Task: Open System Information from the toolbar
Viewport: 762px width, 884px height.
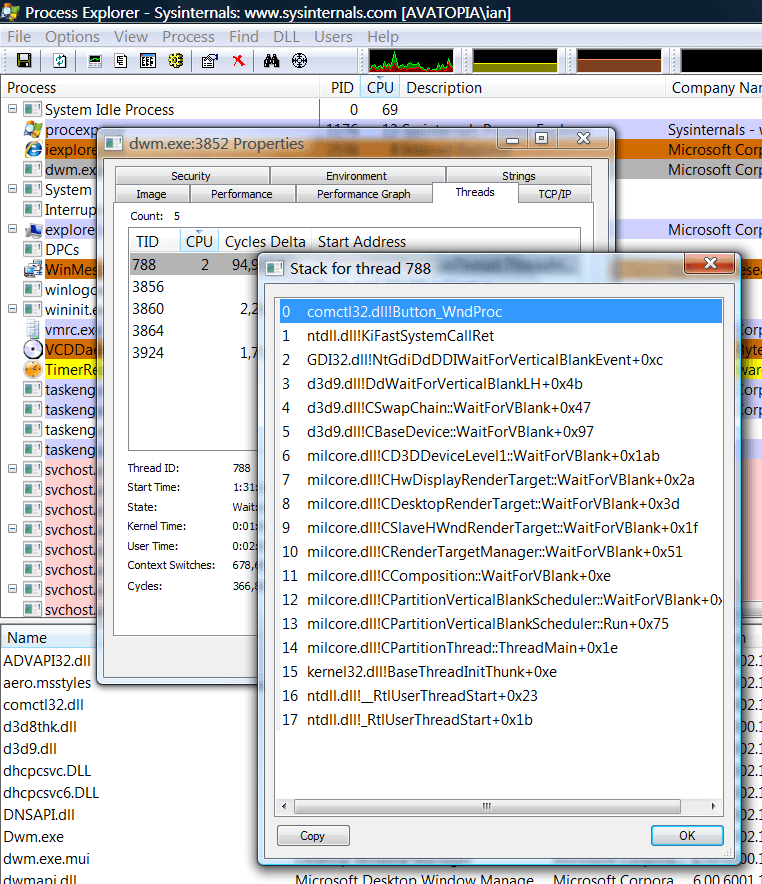Action: click(x=95, y=61)
